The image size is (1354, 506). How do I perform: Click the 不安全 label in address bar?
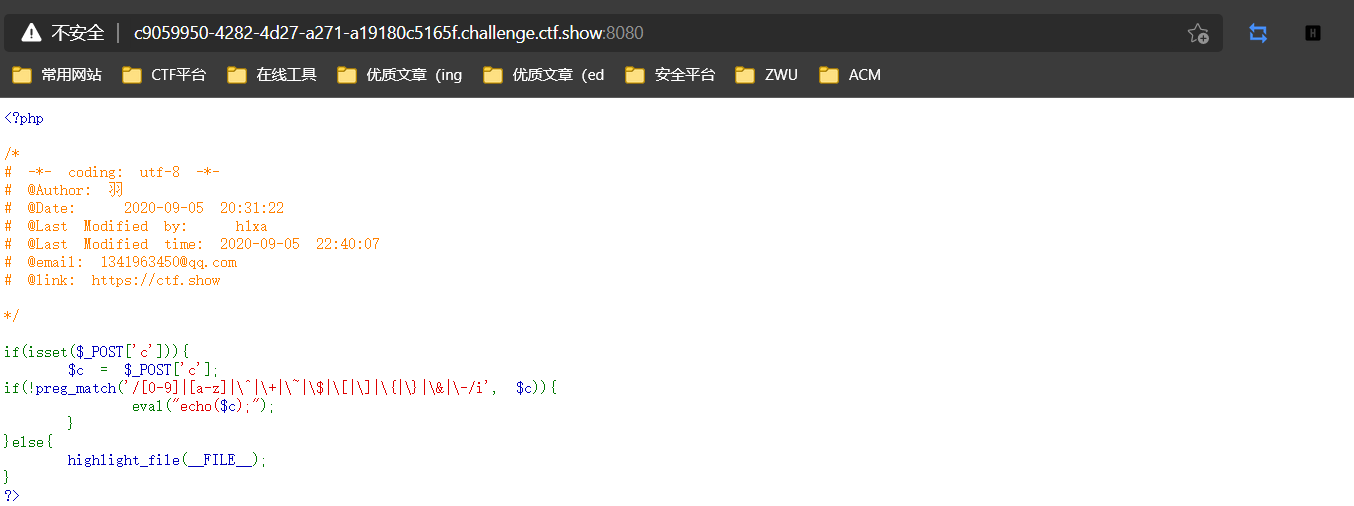point(78,33)
